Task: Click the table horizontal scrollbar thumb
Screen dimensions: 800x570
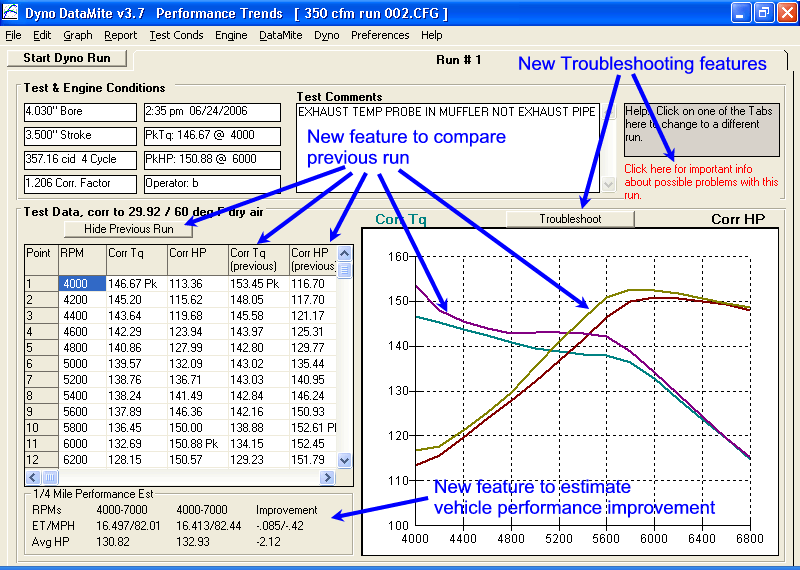Action: click(x=50, y=478)
